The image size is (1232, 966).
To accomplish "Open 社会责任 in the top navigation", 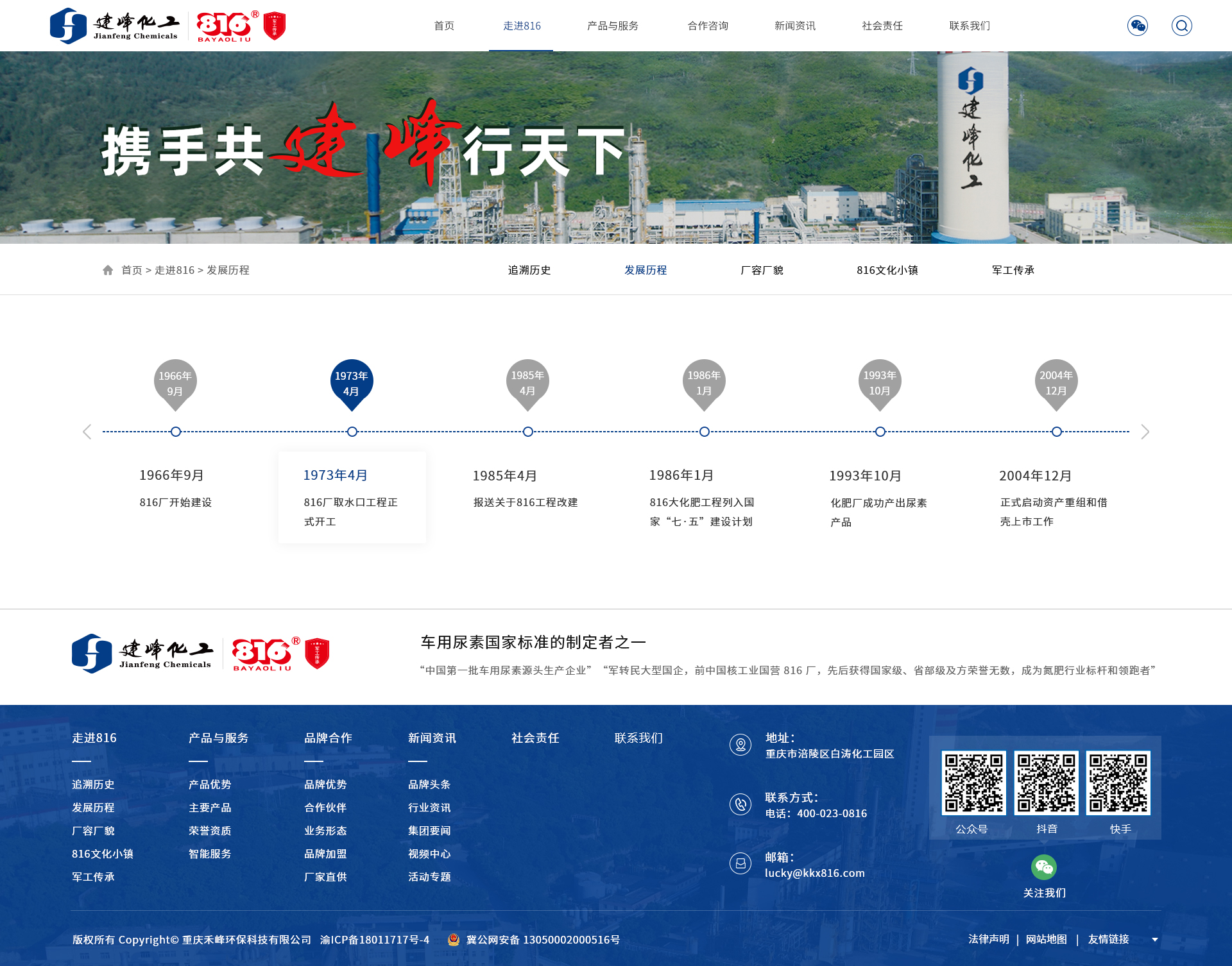I will coord(882,26).
